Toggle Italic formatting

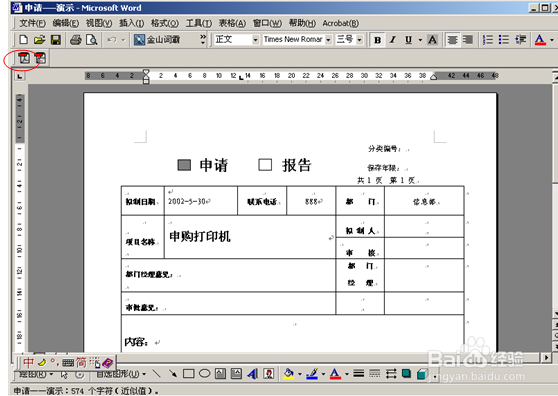point(393,40)
